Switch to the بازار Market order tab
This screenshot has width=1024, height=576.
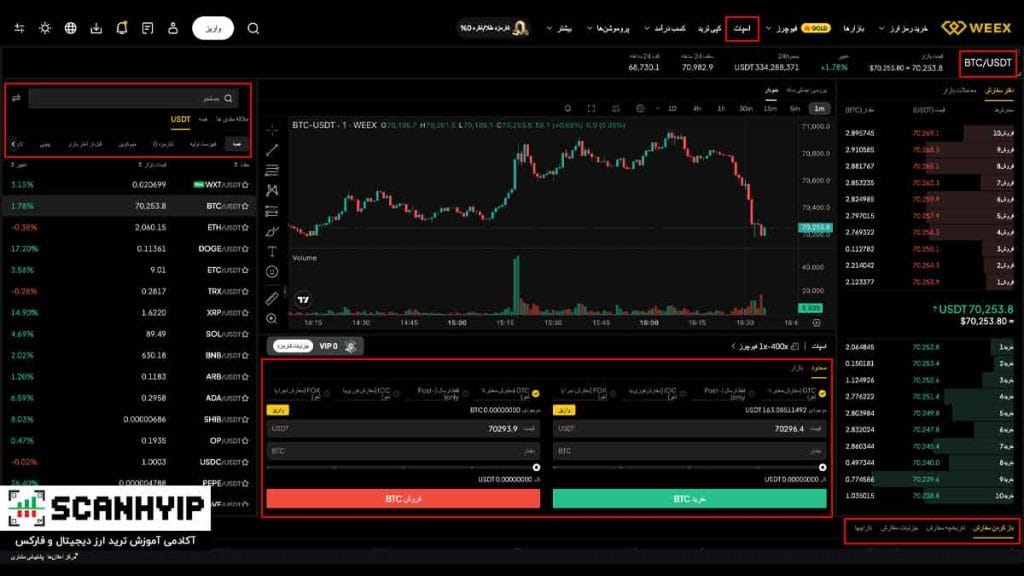pyautogui.click(x=796, y=368)
